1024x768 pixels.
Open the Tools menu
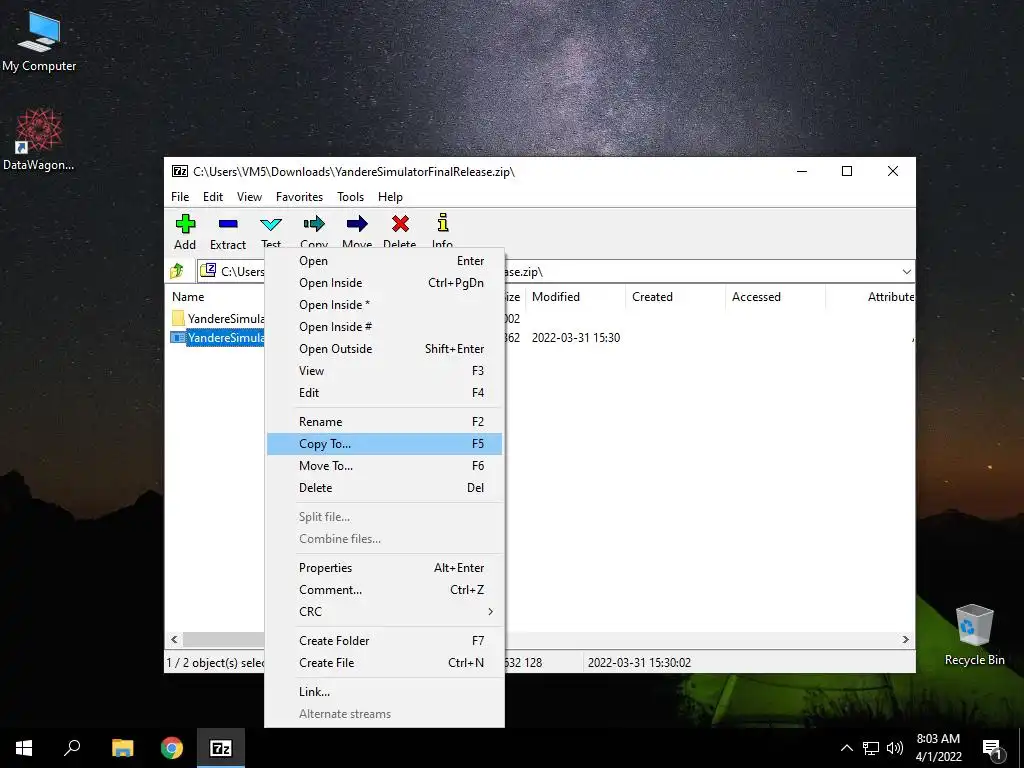tap(350, 197)
